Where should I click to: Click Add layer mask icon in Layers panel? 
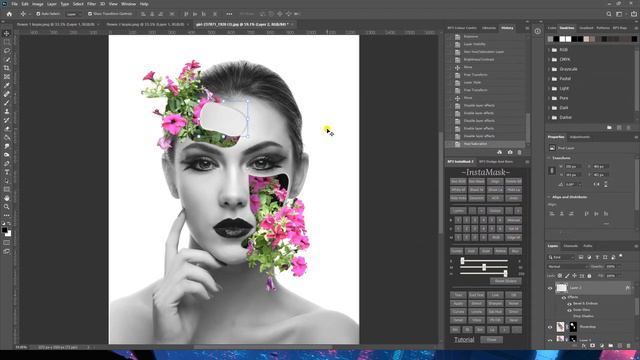[x=593, y=346]
